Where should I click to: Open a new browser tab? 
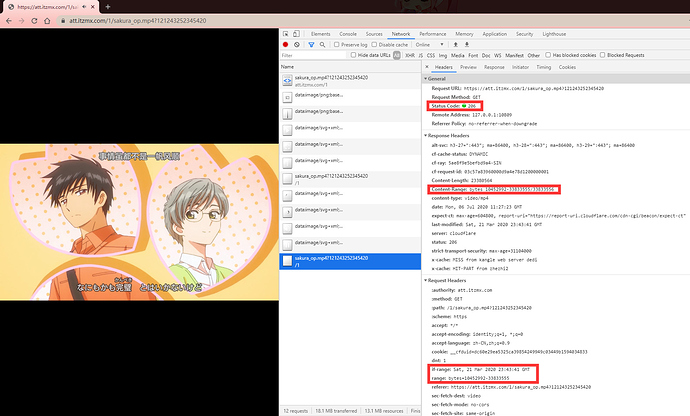108,7
